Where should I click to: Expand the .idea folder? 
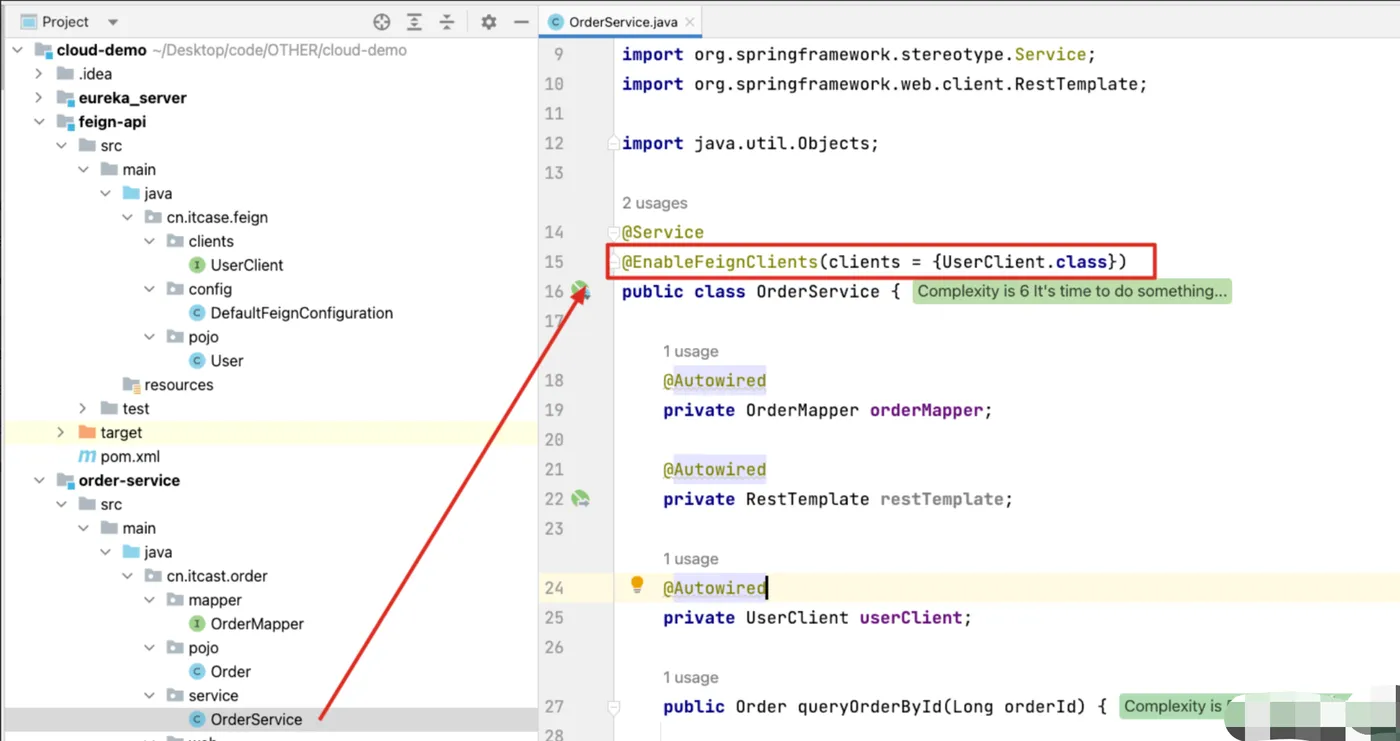(39, 74)
